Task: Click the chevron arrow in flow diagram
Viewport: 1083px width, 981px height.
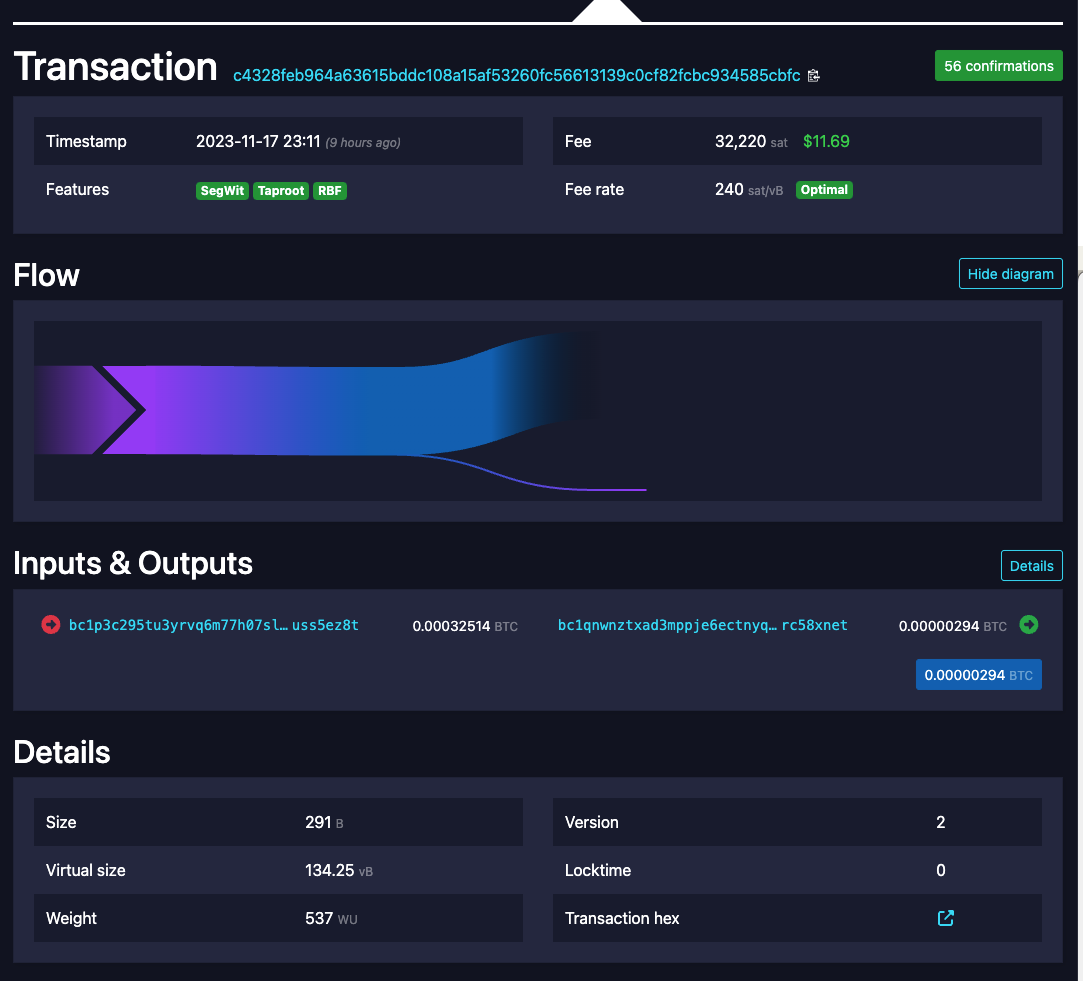Action: [122, 409]
